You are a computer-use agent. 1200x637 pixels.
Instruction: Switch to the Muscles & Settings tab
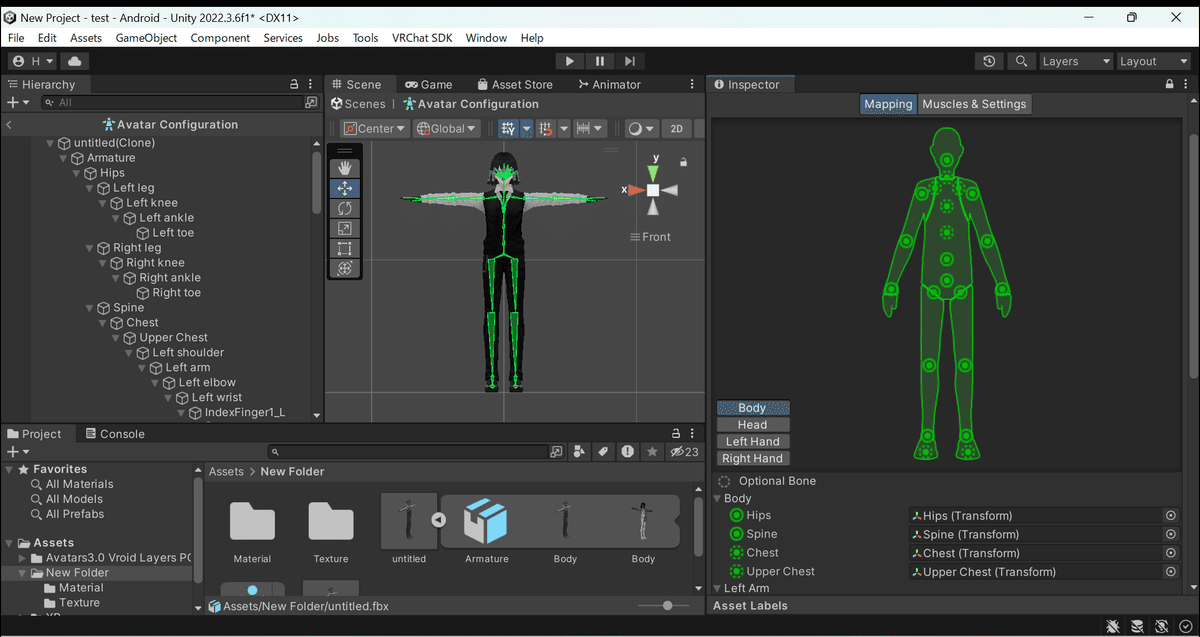click(x=973, y=104)
